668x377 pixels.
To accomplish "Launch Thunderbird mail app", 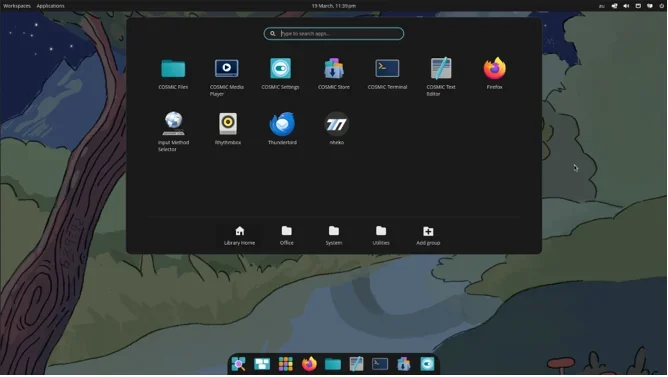I will (x=282, y=129).
